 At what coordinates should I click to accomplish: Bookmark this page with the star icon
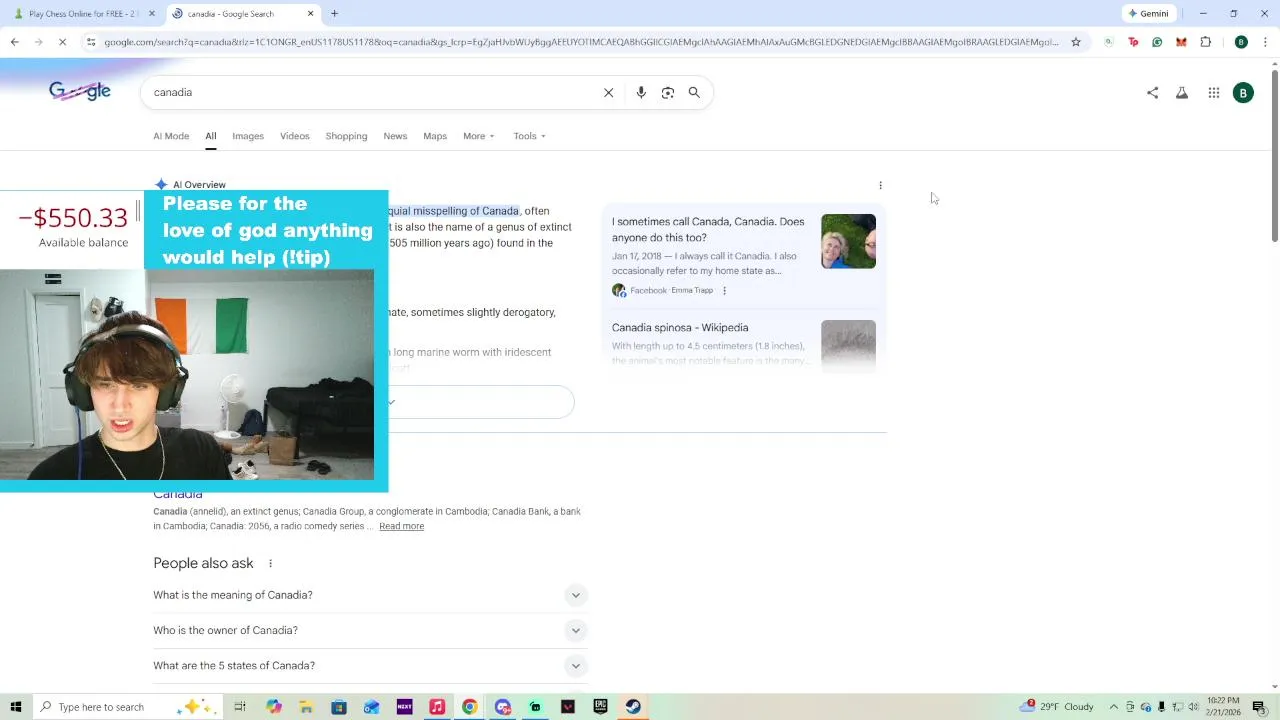1076,42
